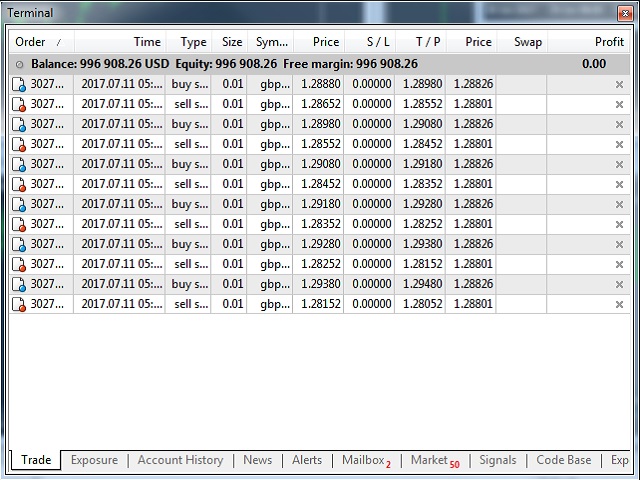The height and width of the screenshot is (480, 640).
Task: Go to the Market tab
Action: (434, 460)
